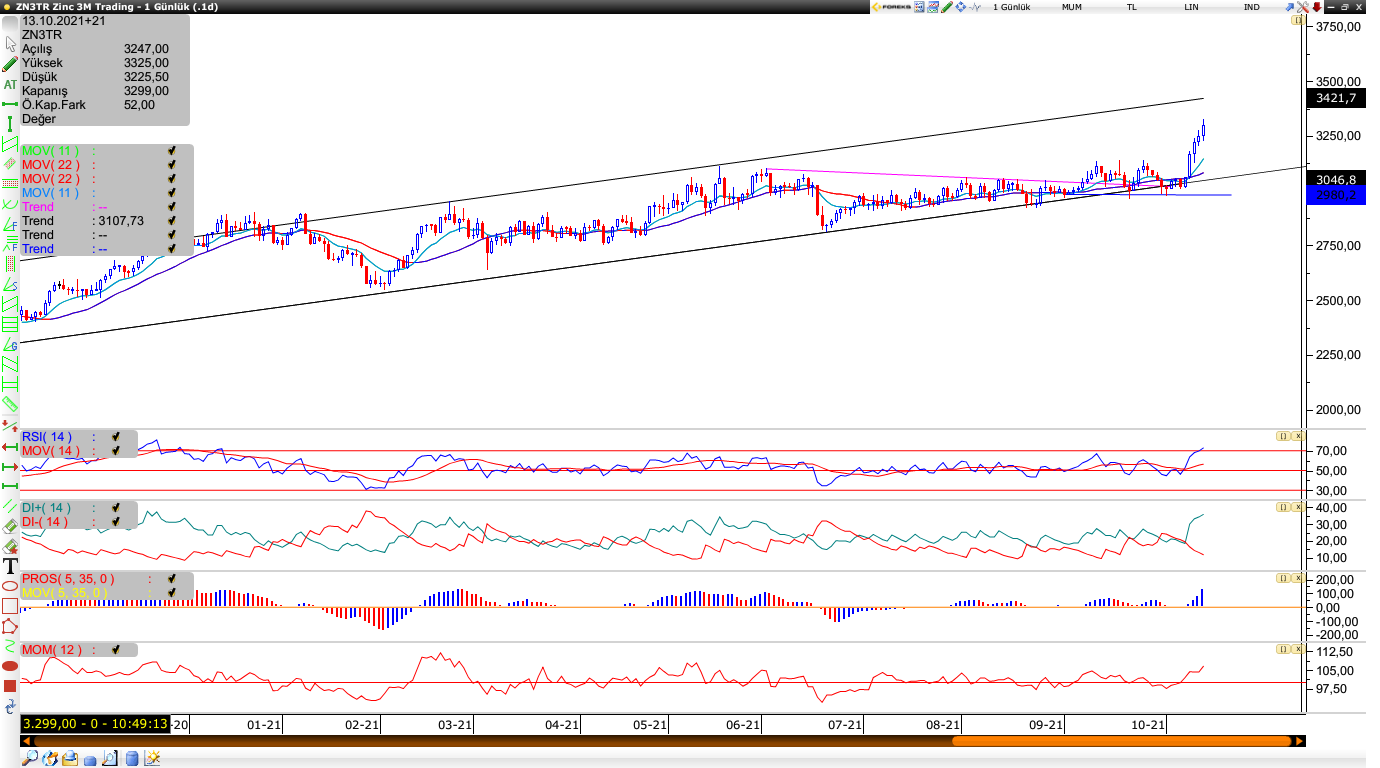
Task: Open the 1 Günlük period selector
Action: 1011,7
